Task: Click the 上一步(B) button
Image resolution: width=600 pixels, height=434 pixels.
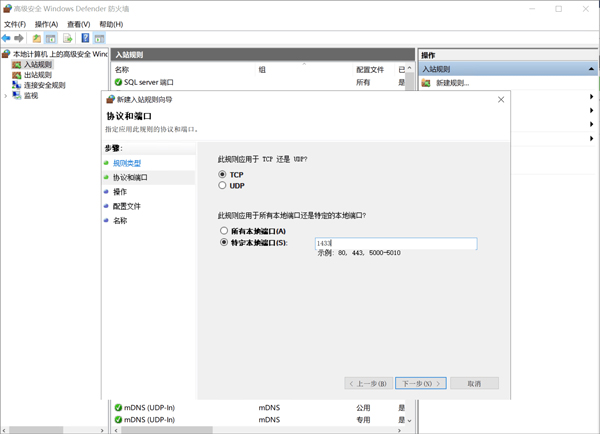Action: [x=368, y=383]
